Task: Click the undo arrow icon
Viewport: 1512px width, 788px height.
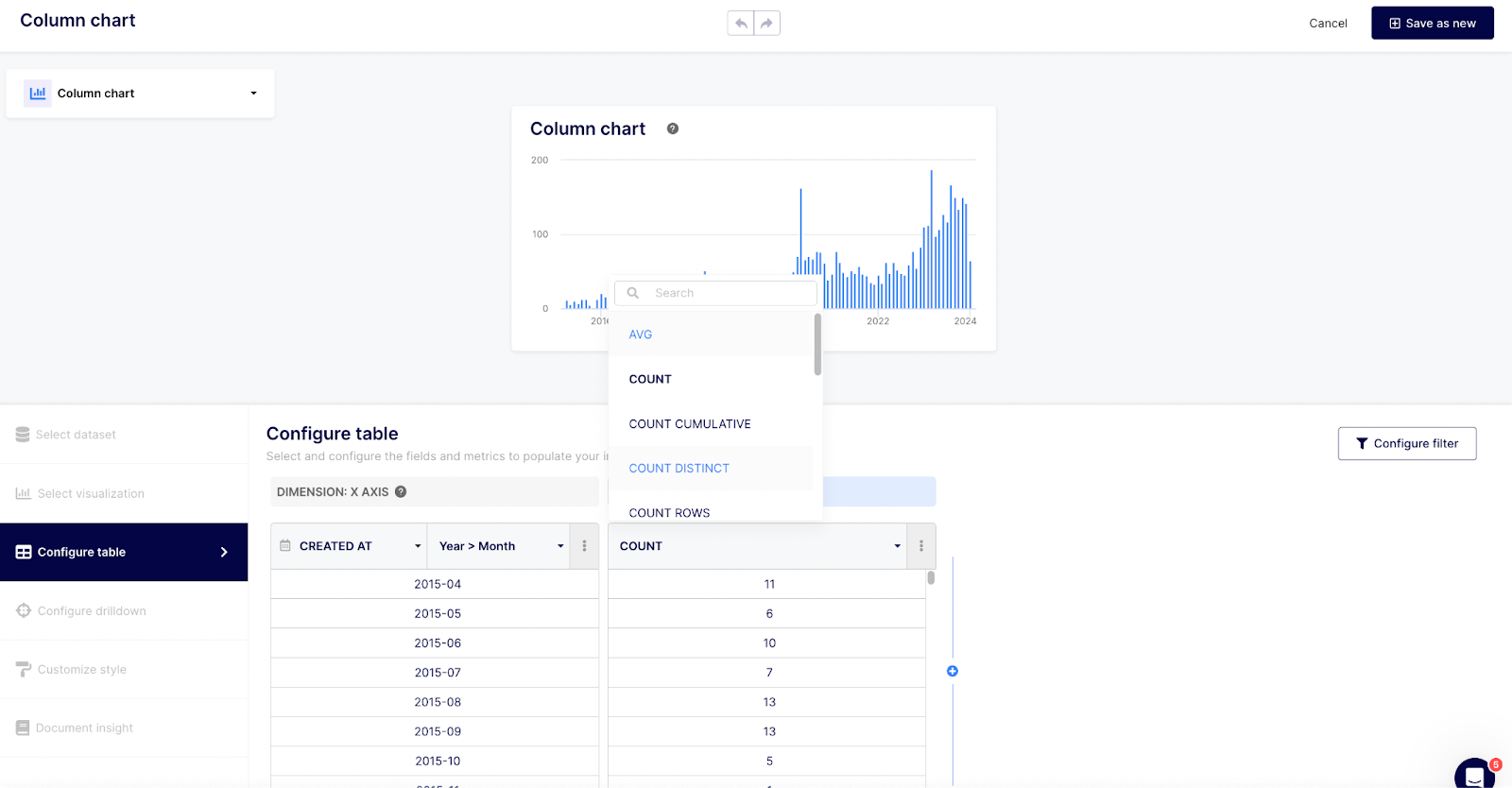Action: pyautogui.click(x=741, y=24)
